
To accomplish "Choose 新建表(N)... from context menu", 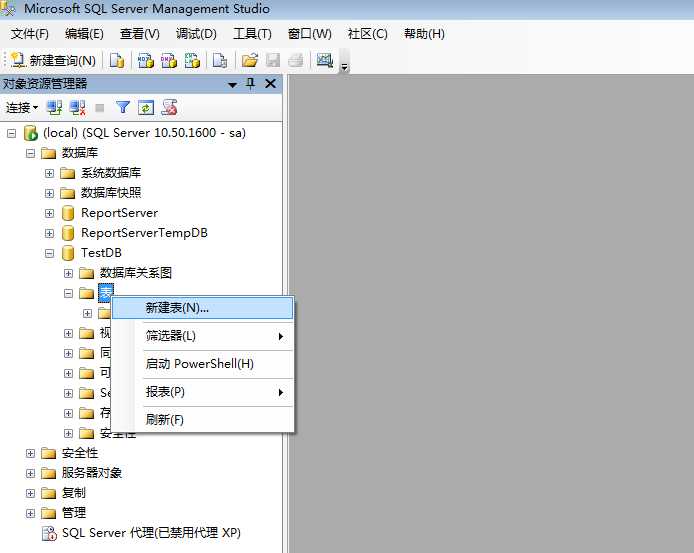I will click(x=203, y=308).
